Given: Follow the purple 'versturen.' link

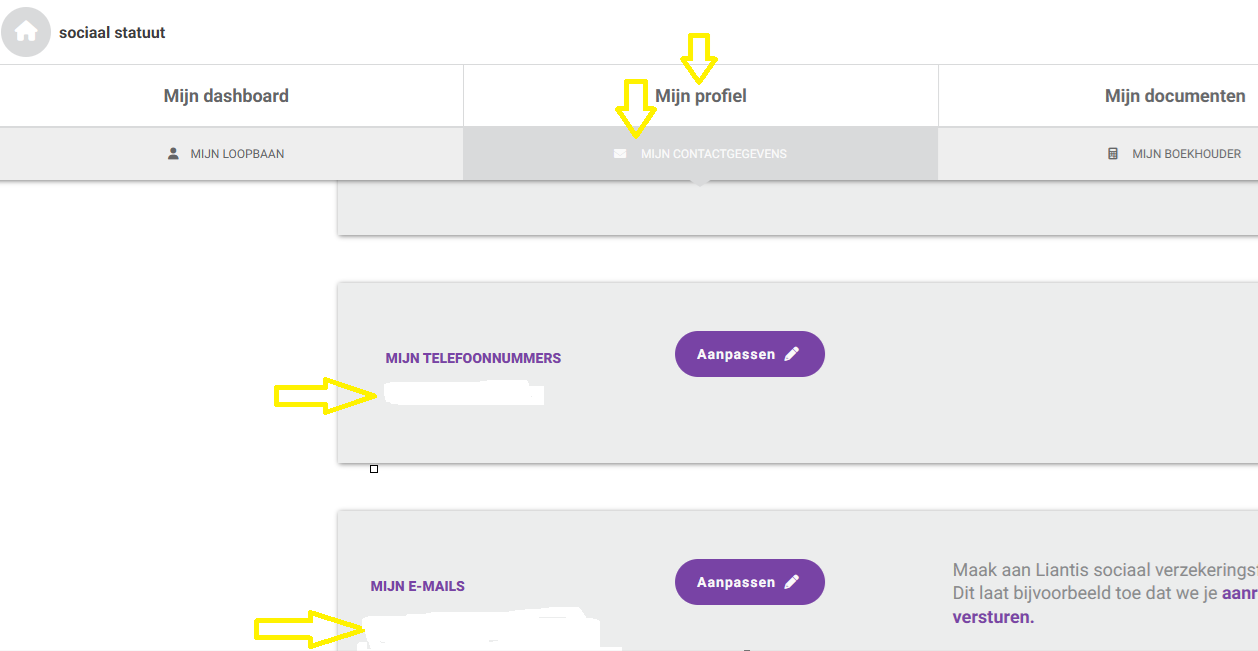Looking at the screenshot, I should point(993,617).
